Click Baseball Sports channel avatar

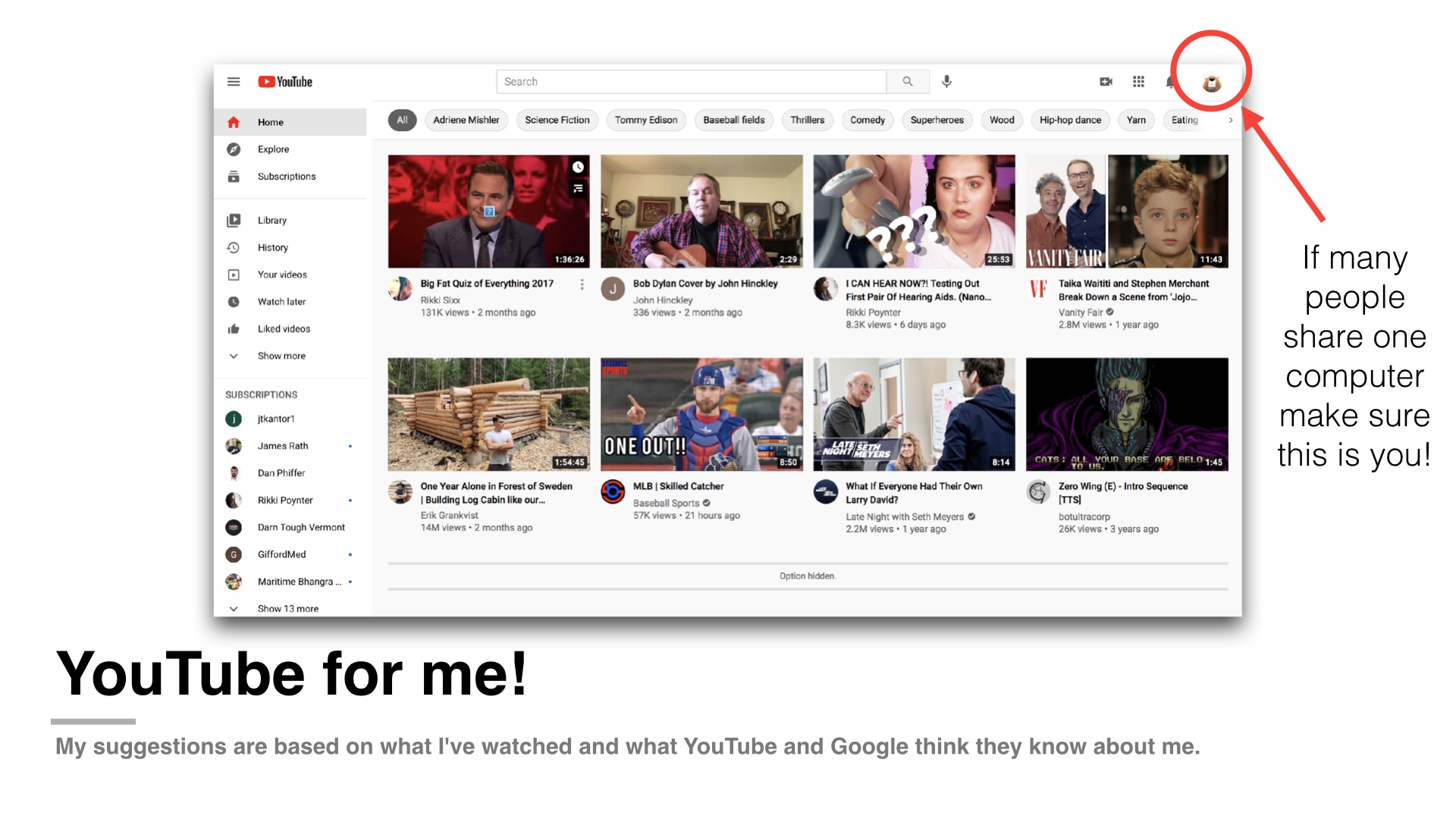[613, 491]
